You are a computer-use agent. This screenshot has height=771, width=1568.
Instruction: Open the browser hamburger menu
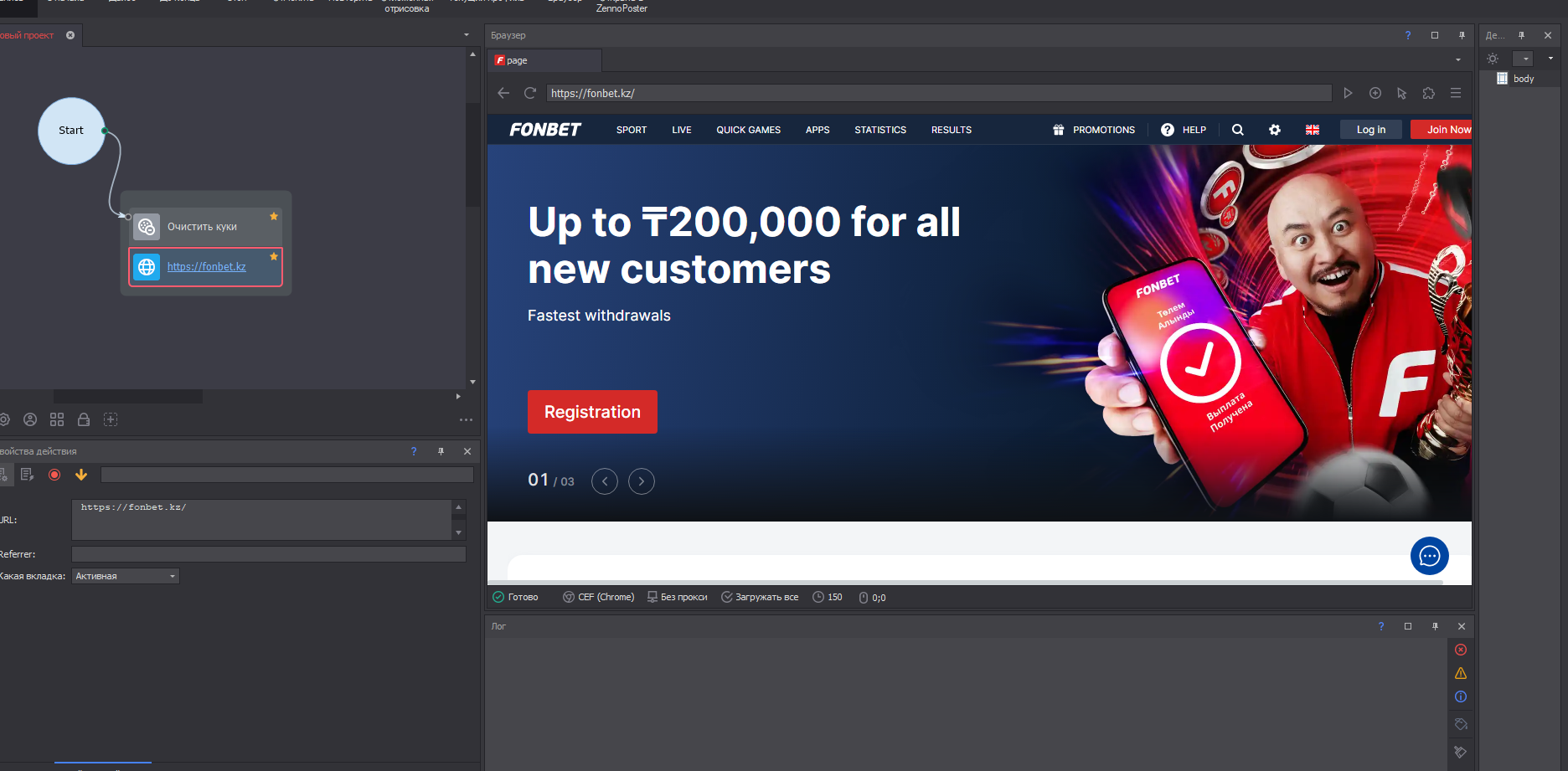1456,93
